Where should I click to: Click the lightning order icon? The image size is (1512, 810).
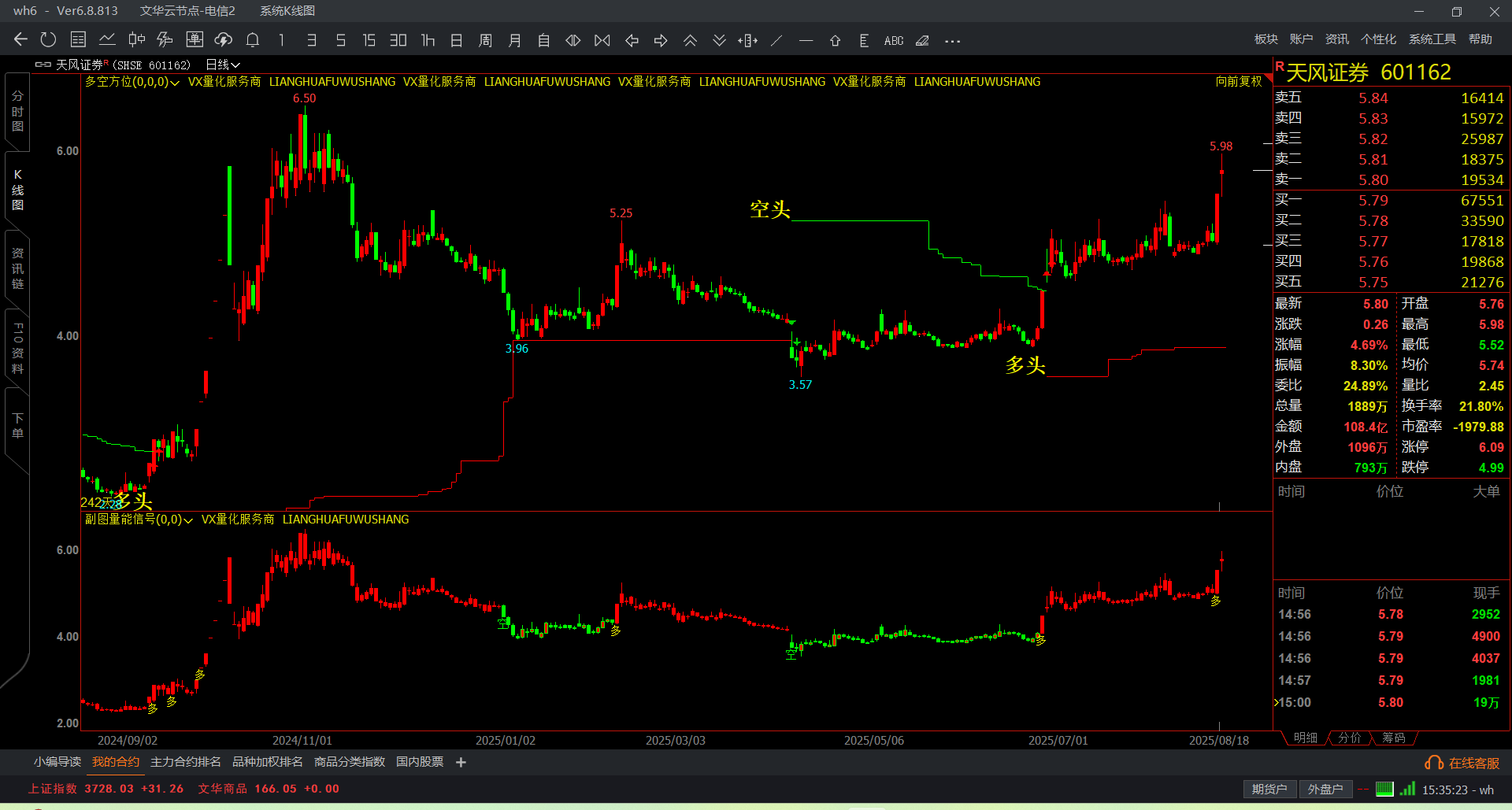(165, 40)
